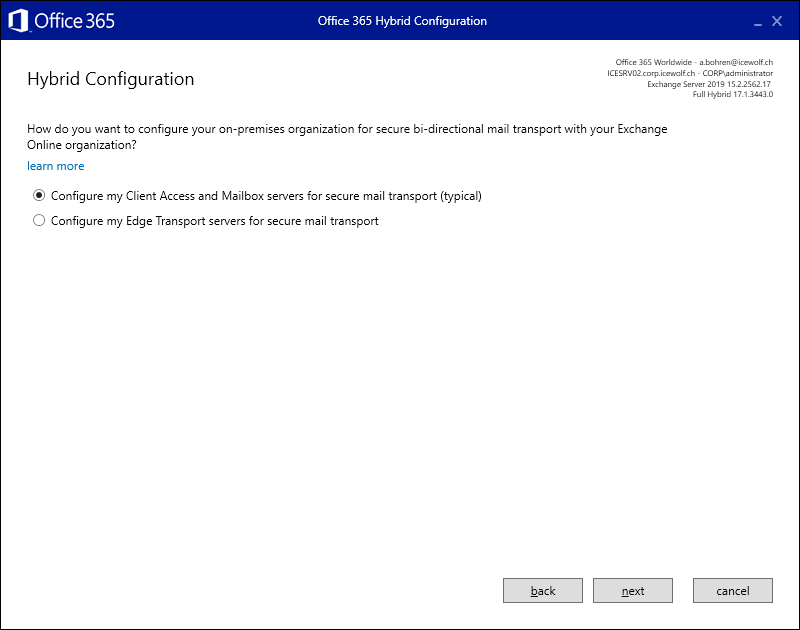Continue with the next button
800x630 pixels.
(633, 590)
